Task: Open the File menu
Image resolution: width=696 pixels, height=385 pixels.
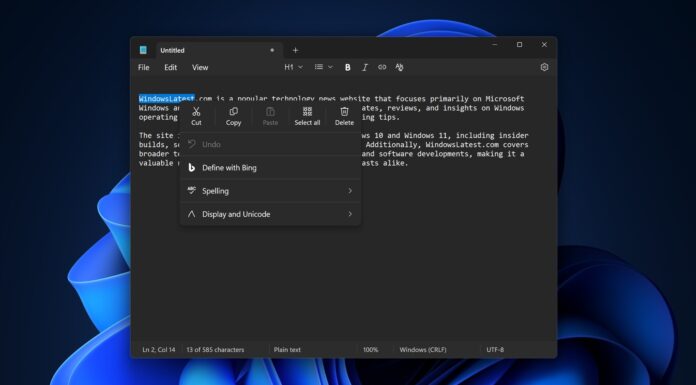Action: 143,67
